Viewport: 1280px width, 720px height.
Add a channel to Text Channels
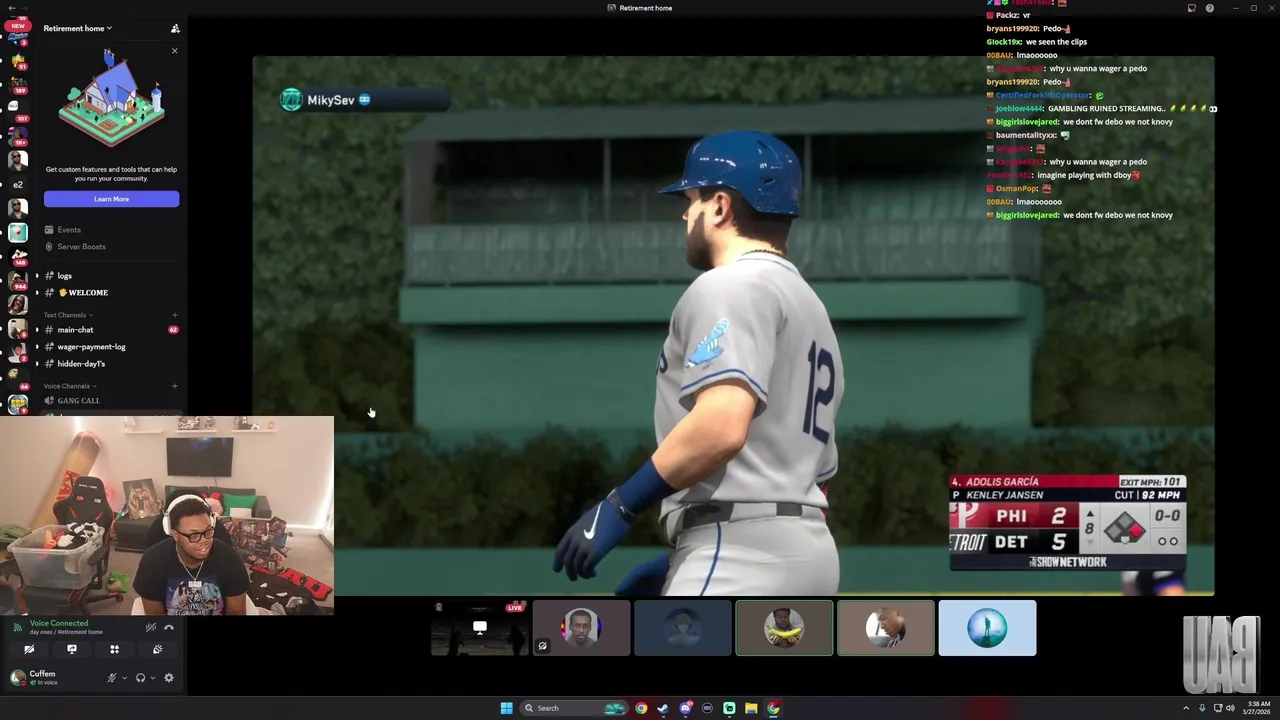(175, 315)
